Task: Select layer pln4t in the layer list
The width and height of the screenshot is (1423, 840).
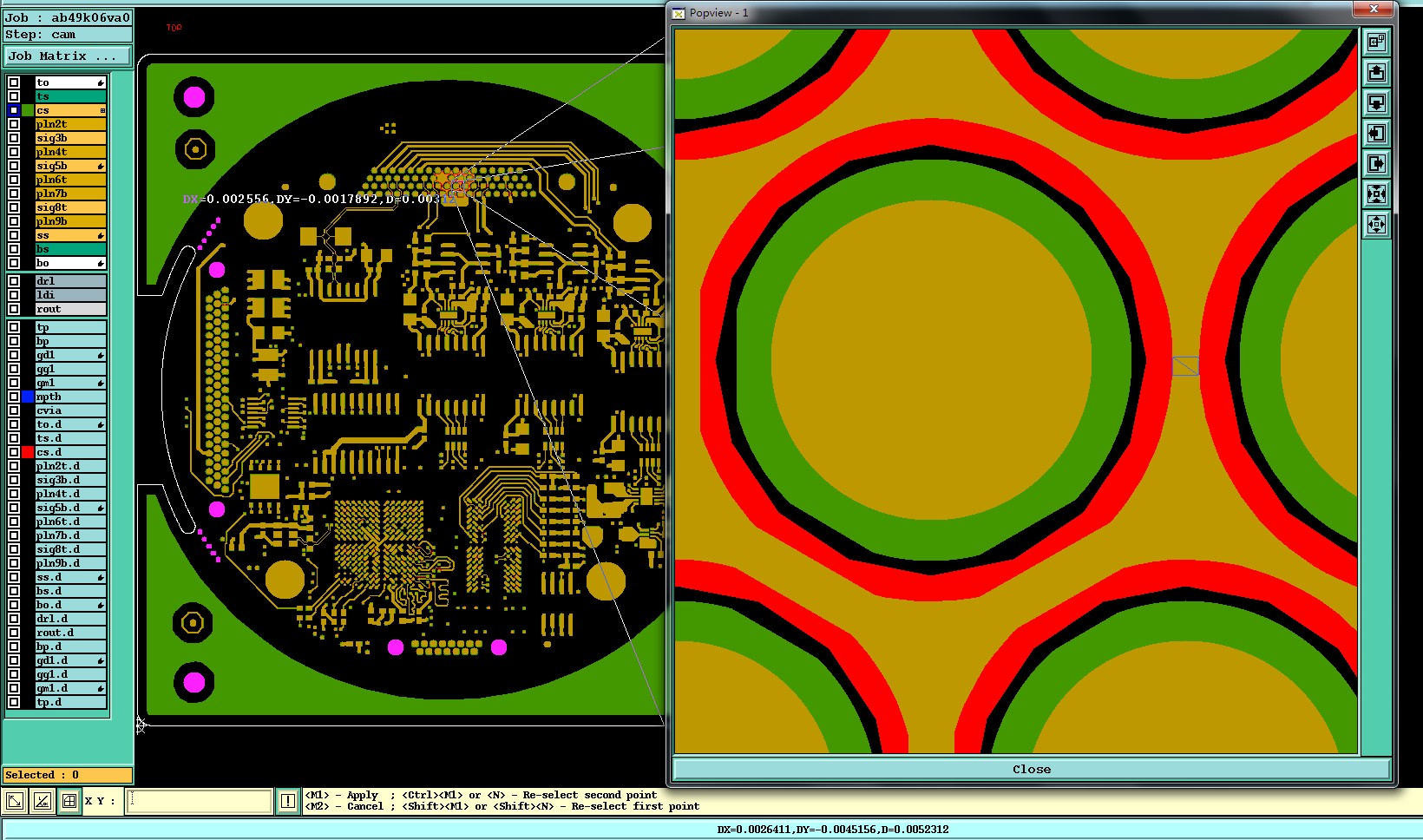Action: point(70,152)
